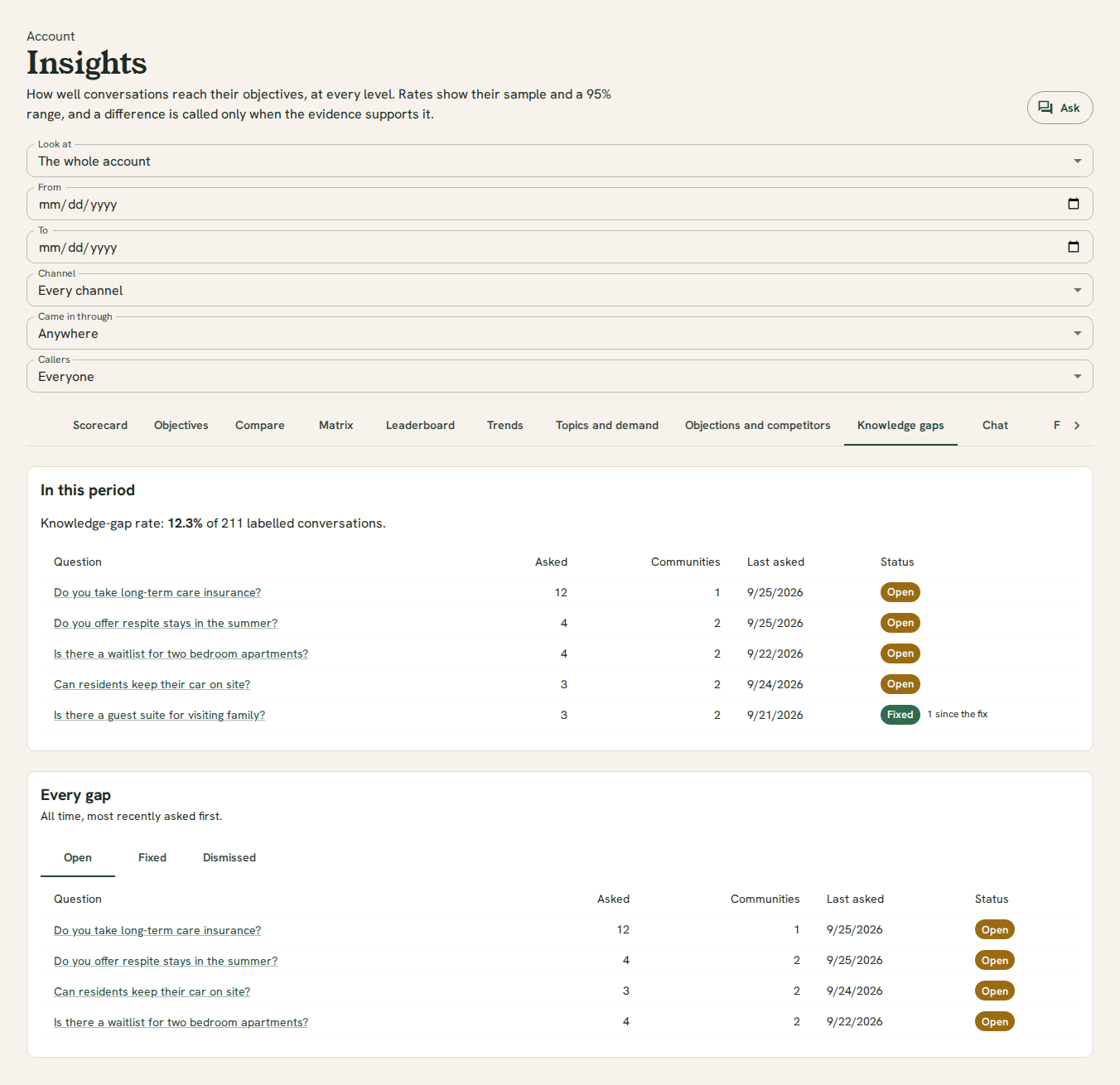Open car on site link under Every gap
Screen dimensions: 1120x1085
point(152,991)
